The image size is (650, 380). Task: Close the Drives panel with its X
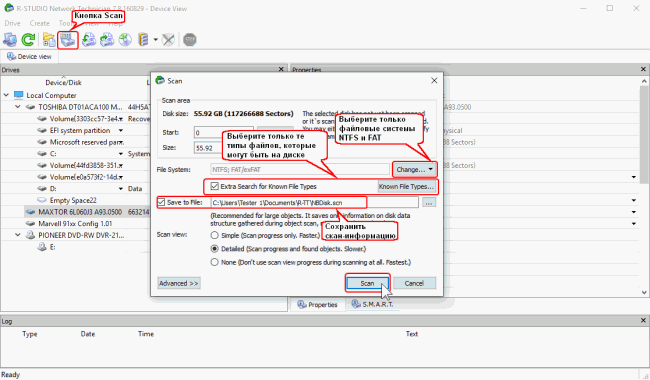click(x=281, y=69)
